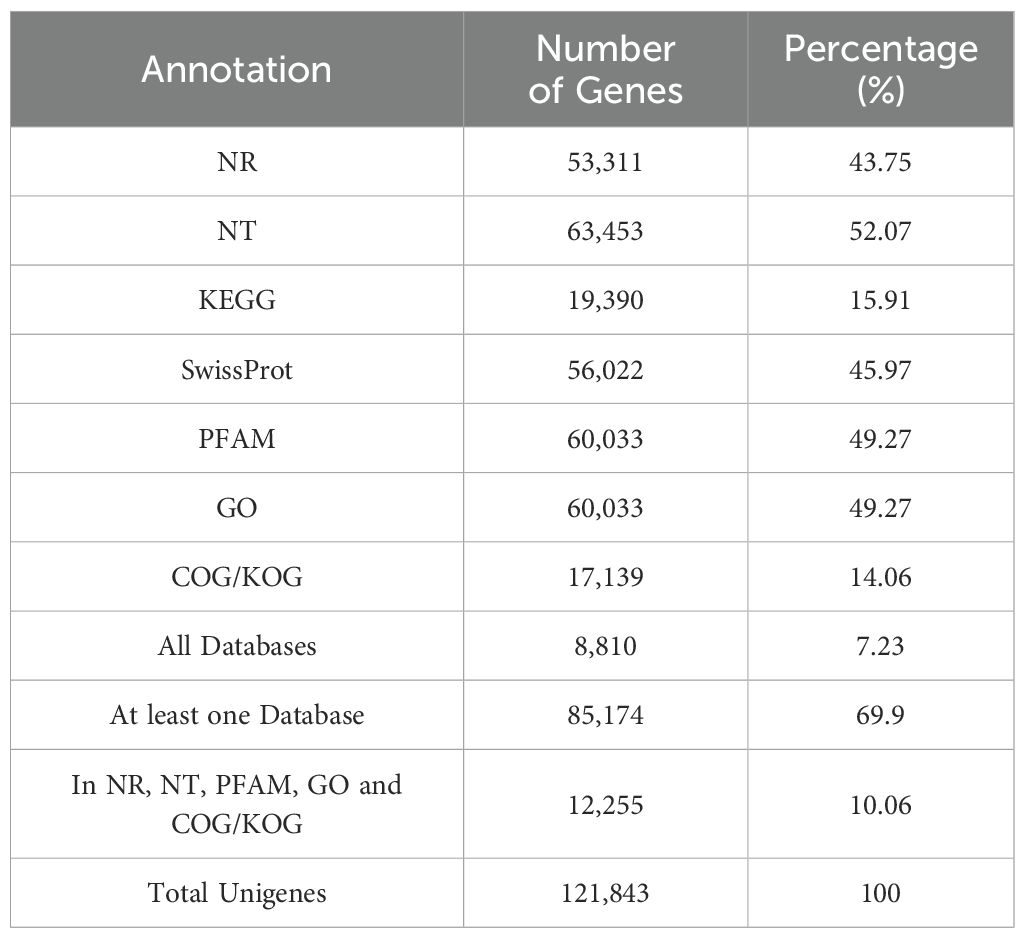Screen dimensions: 1025x938
Task: Click the Percentage (%) column header
Action: pos(880,69)
